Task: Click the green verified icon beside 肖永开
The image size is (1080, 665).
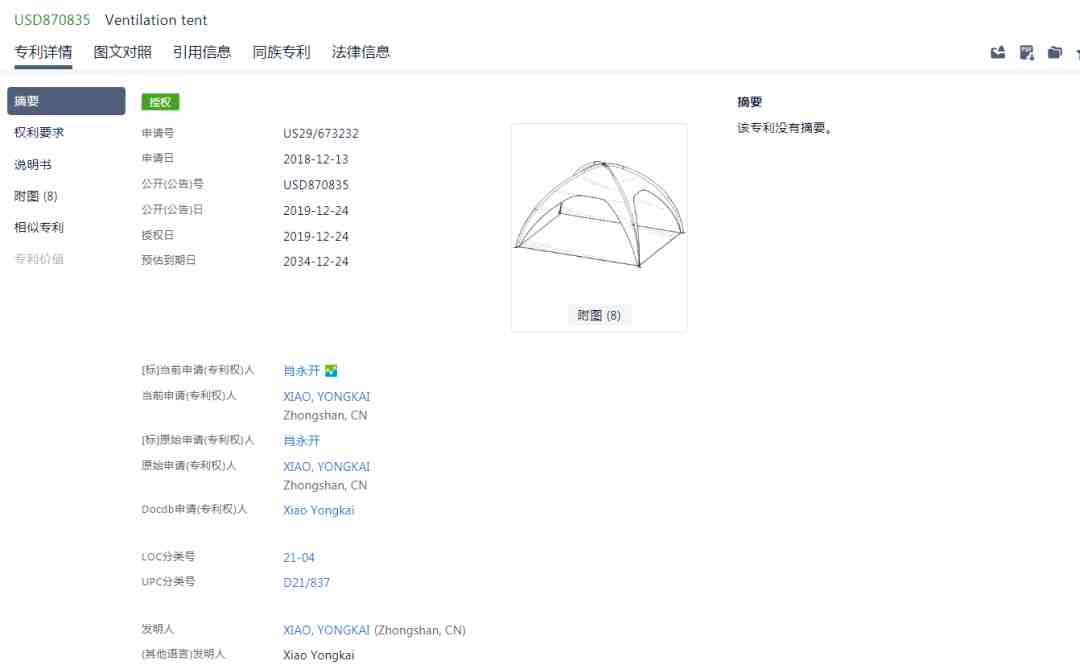Action: (331, 371)
